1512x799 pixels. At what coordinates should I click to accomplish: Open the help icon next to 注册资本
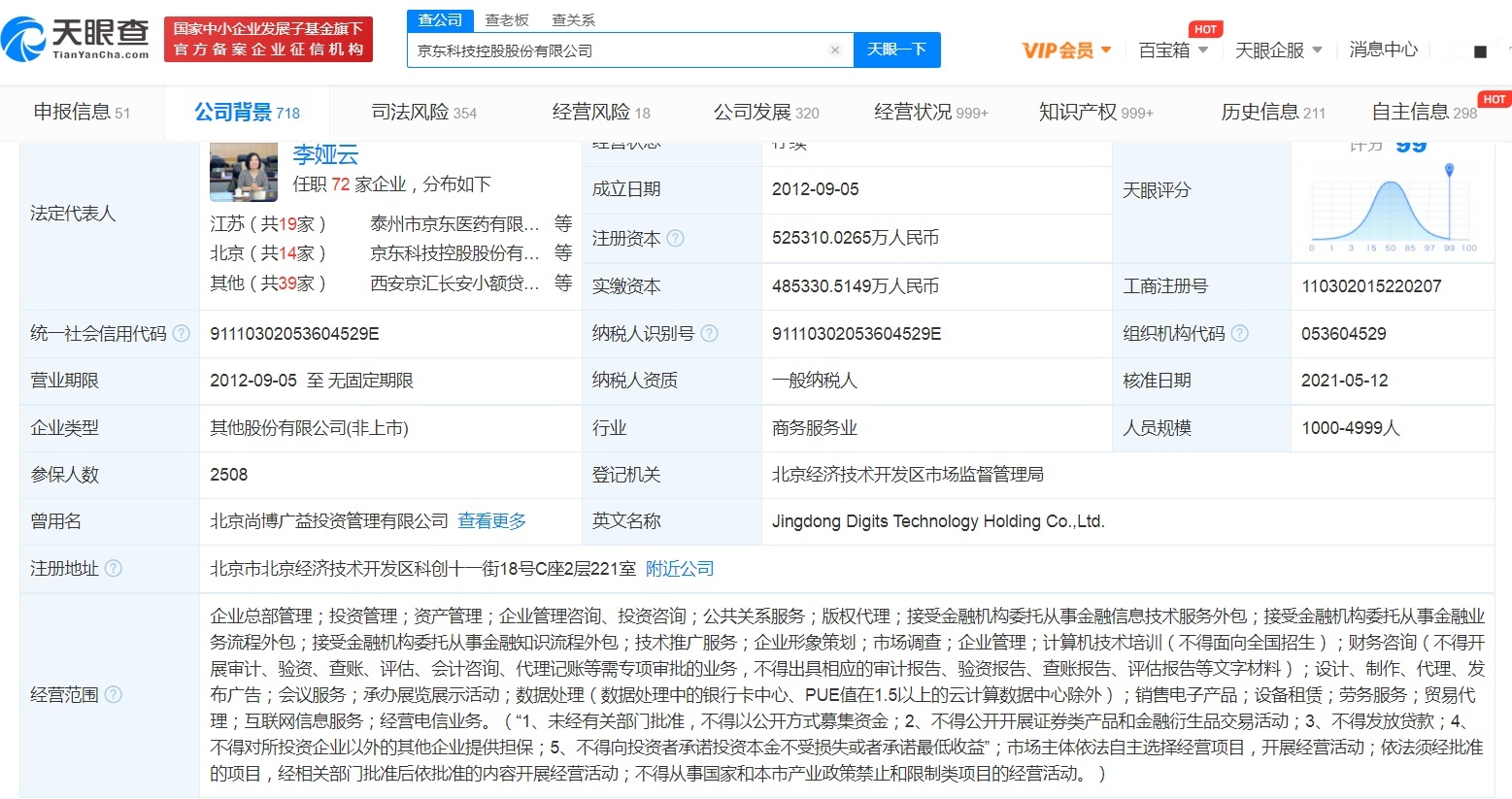[x=676, y=238]
